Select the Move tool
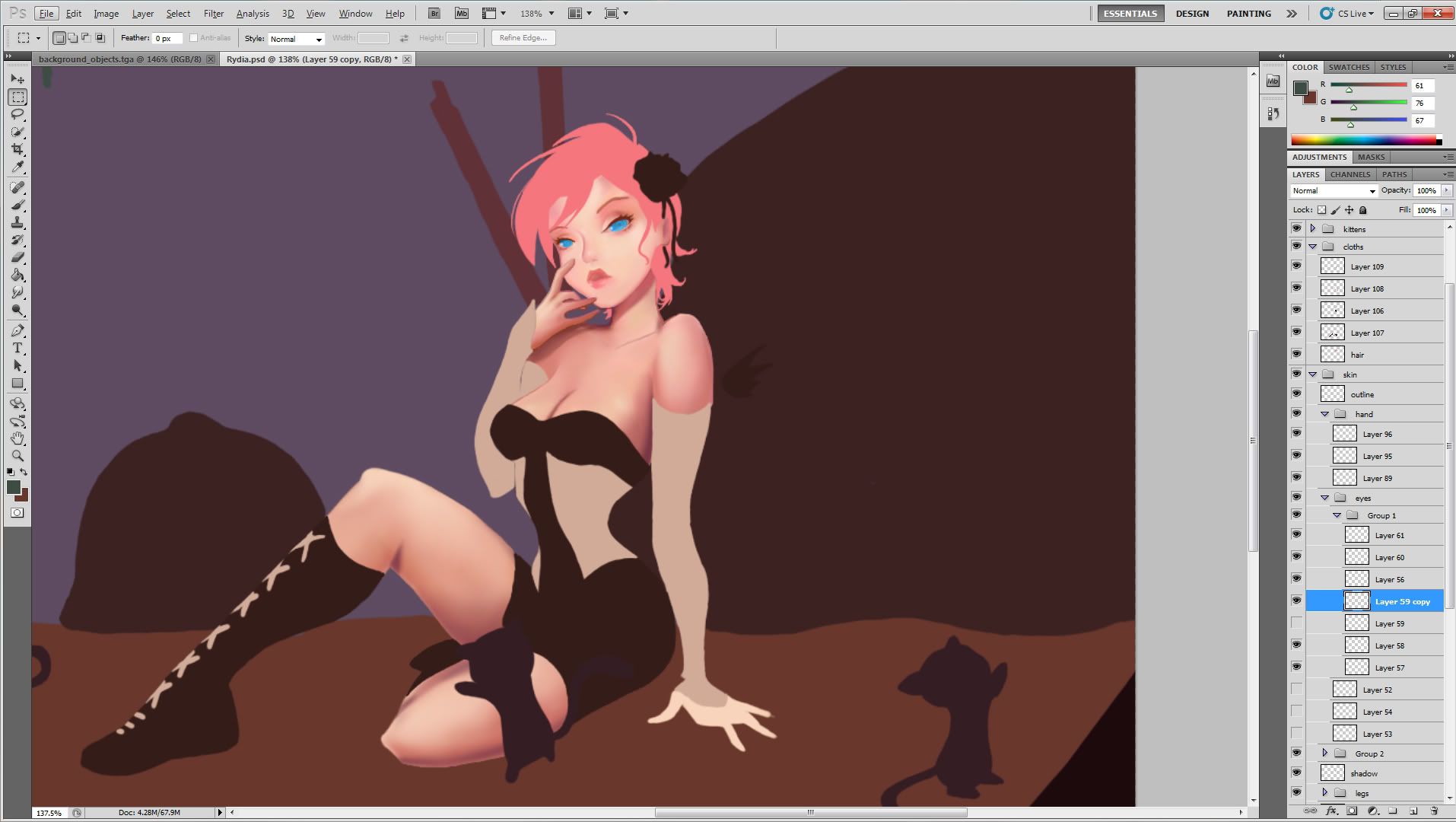 pyautogui.click(x=17, y=79)
